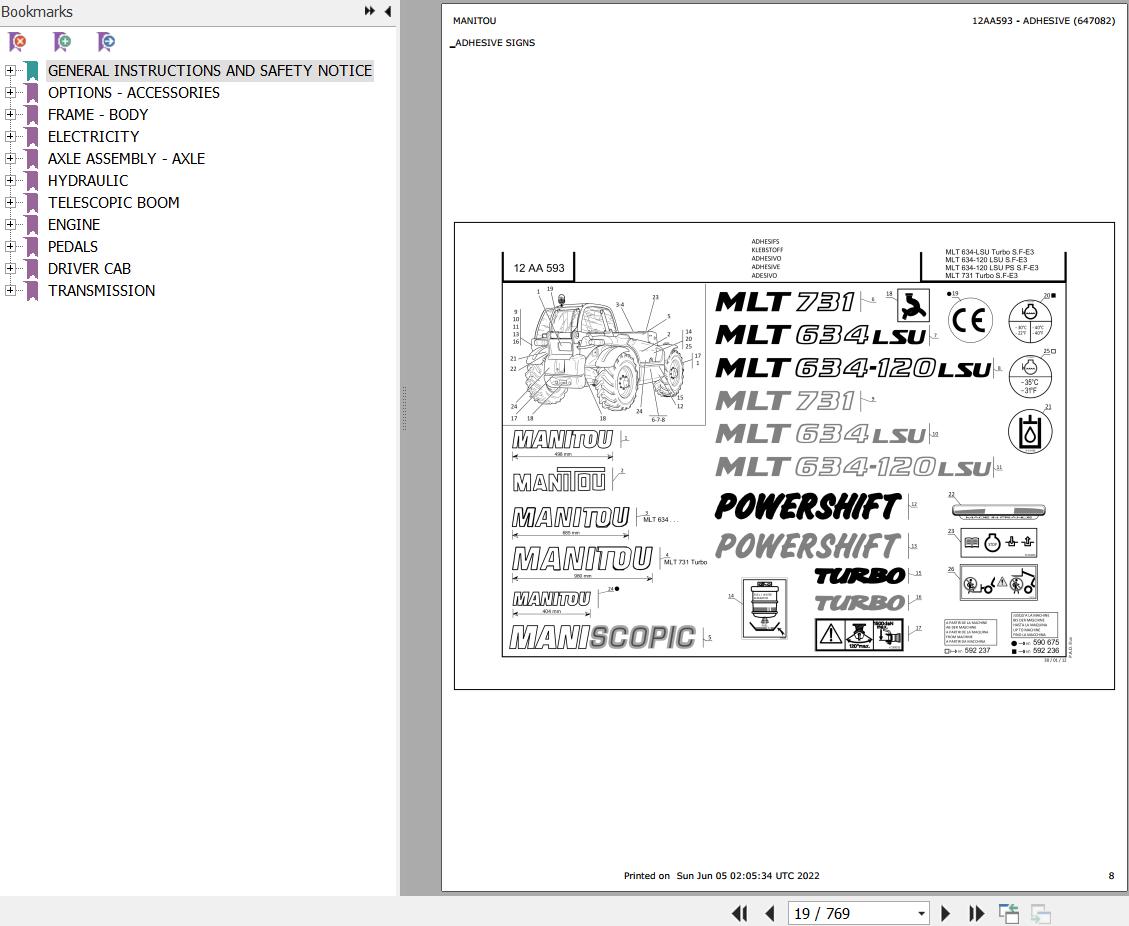Click the Bookmarks panel title

pos(37,12)
